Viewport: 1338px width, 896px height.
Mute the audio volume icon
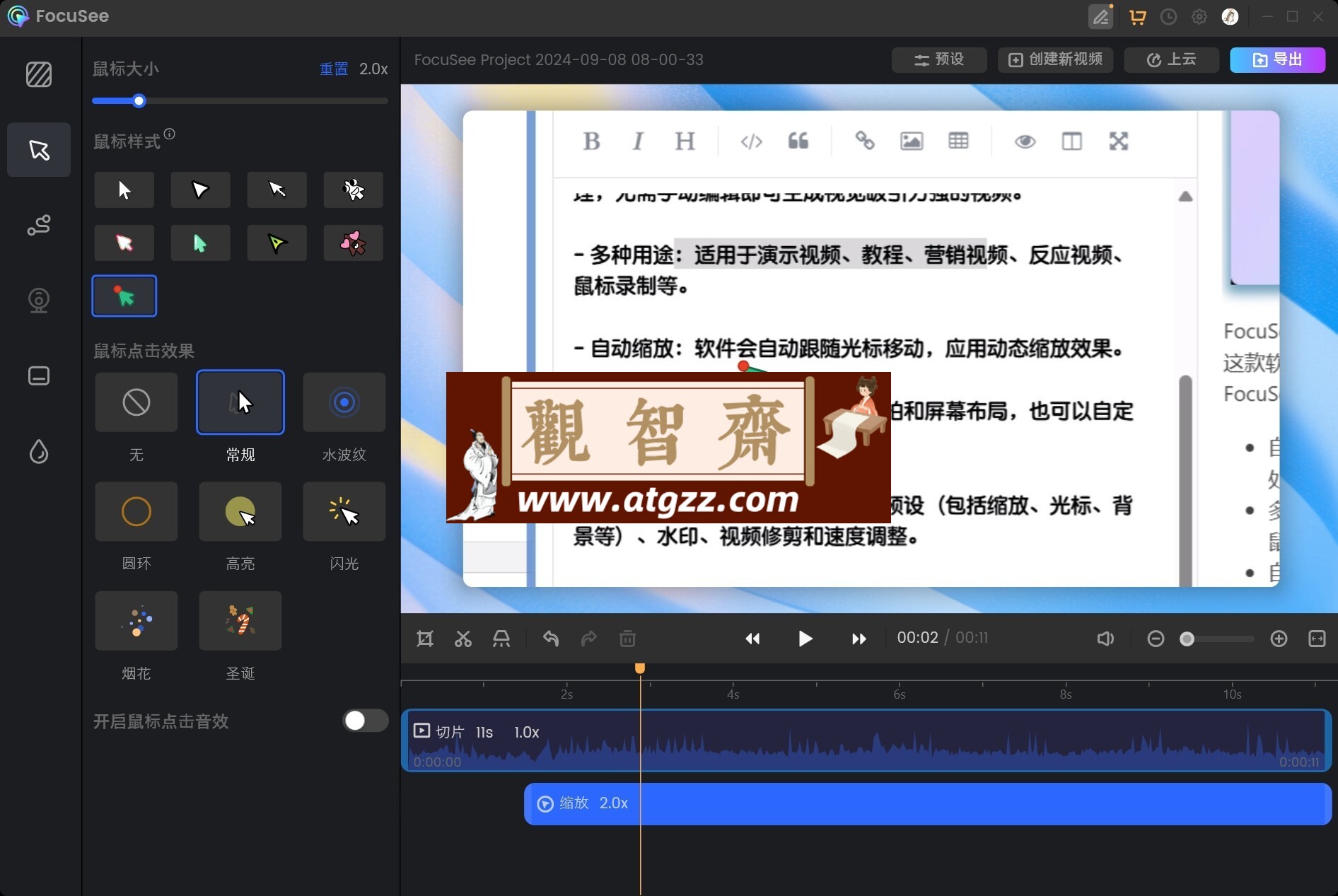click(1105, 639)
